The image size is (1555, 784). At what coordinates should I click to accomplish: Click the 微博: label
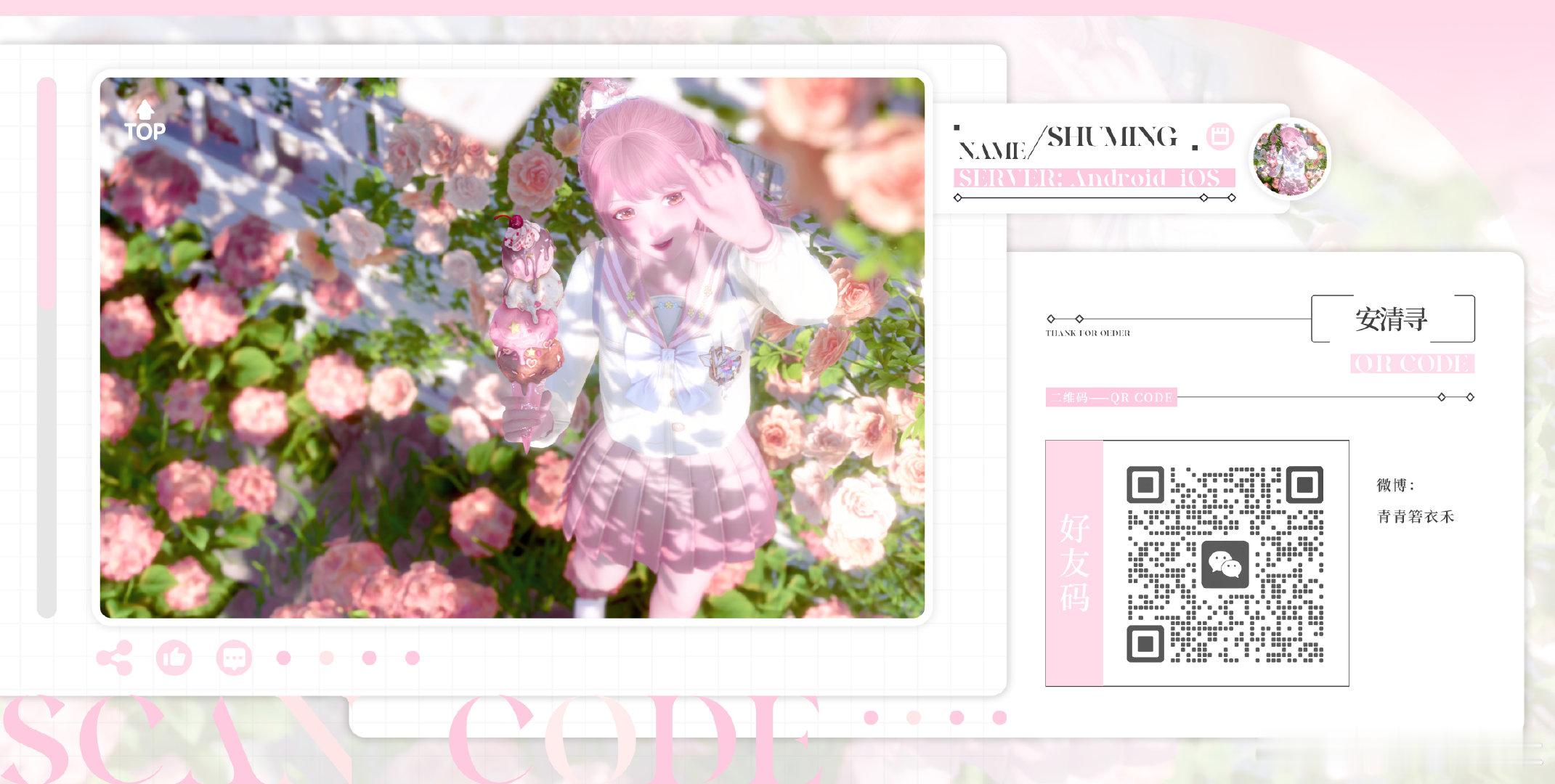point(1395,485)
